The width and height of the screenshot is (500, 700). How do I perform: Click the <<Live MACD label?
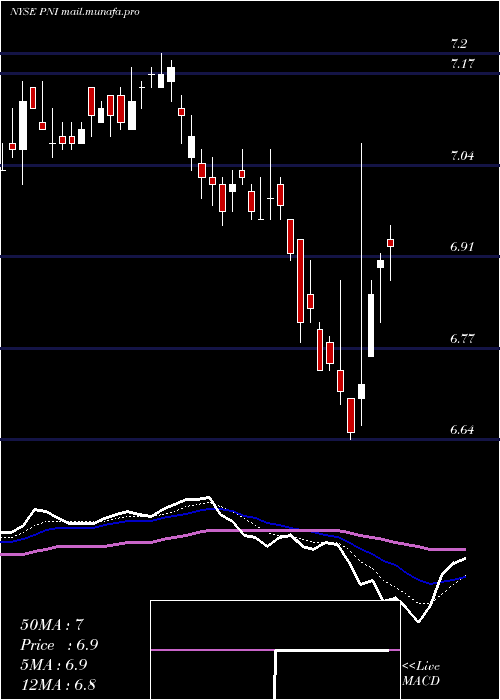[x=421, y=673]
